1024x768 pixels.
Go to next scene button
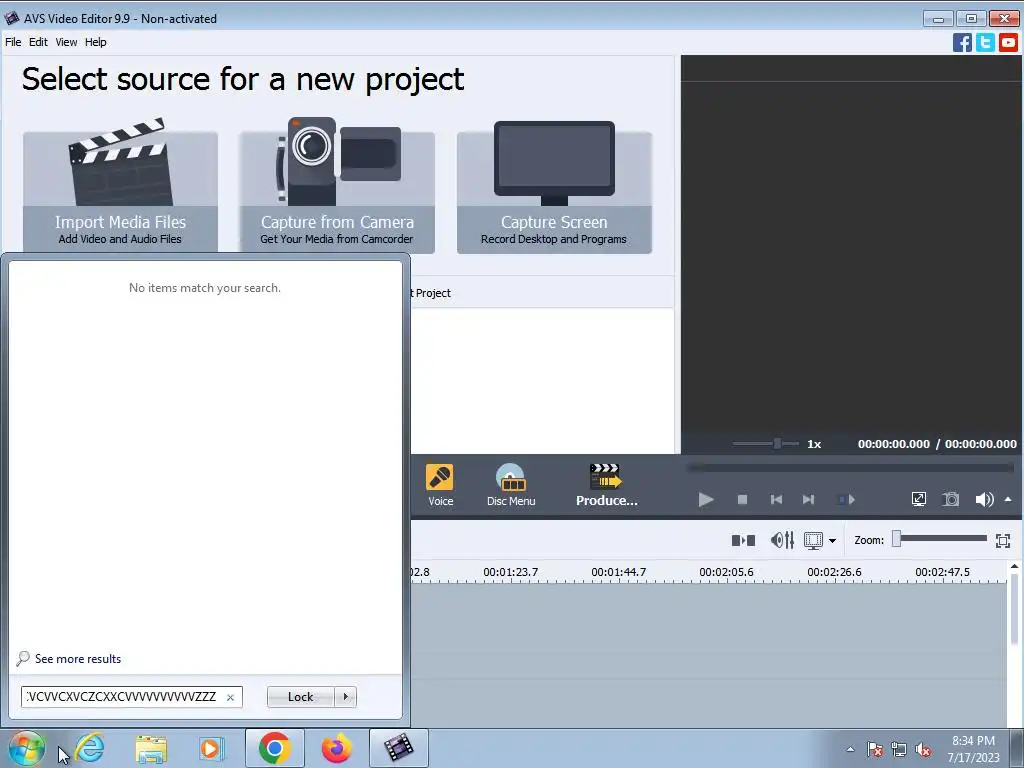tap(846, 500)
